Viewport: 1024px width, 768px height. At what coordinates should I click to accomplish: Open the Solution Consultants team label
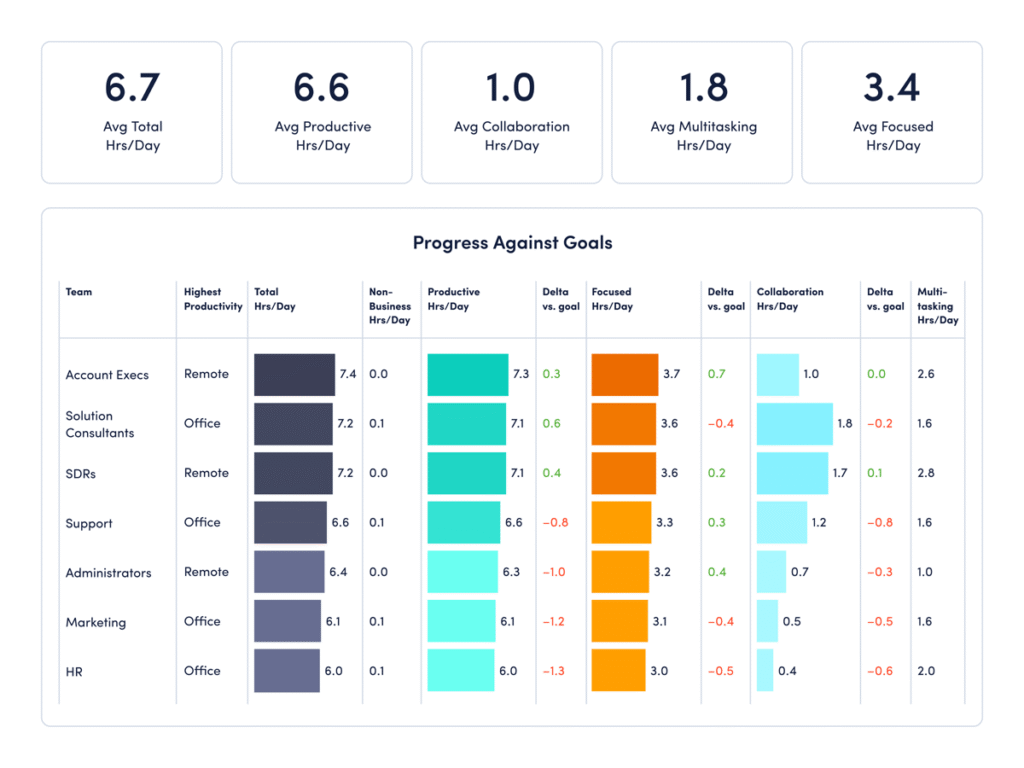(x=100, y=424)
